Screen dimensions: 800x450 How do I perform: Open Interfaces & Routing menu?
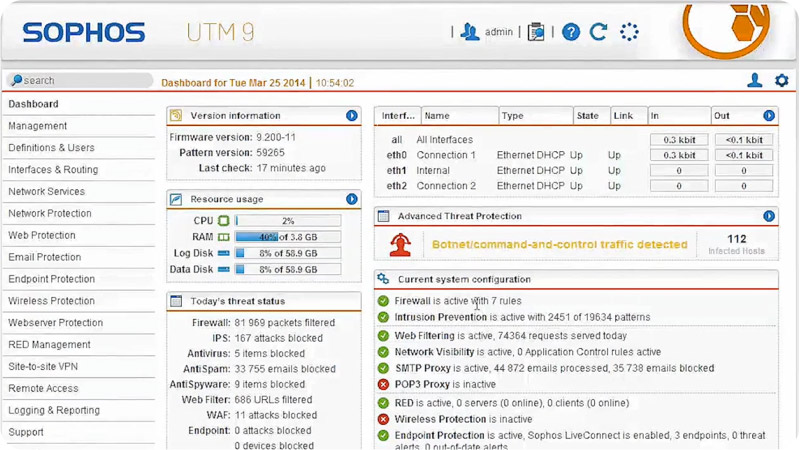coord(53,169)
